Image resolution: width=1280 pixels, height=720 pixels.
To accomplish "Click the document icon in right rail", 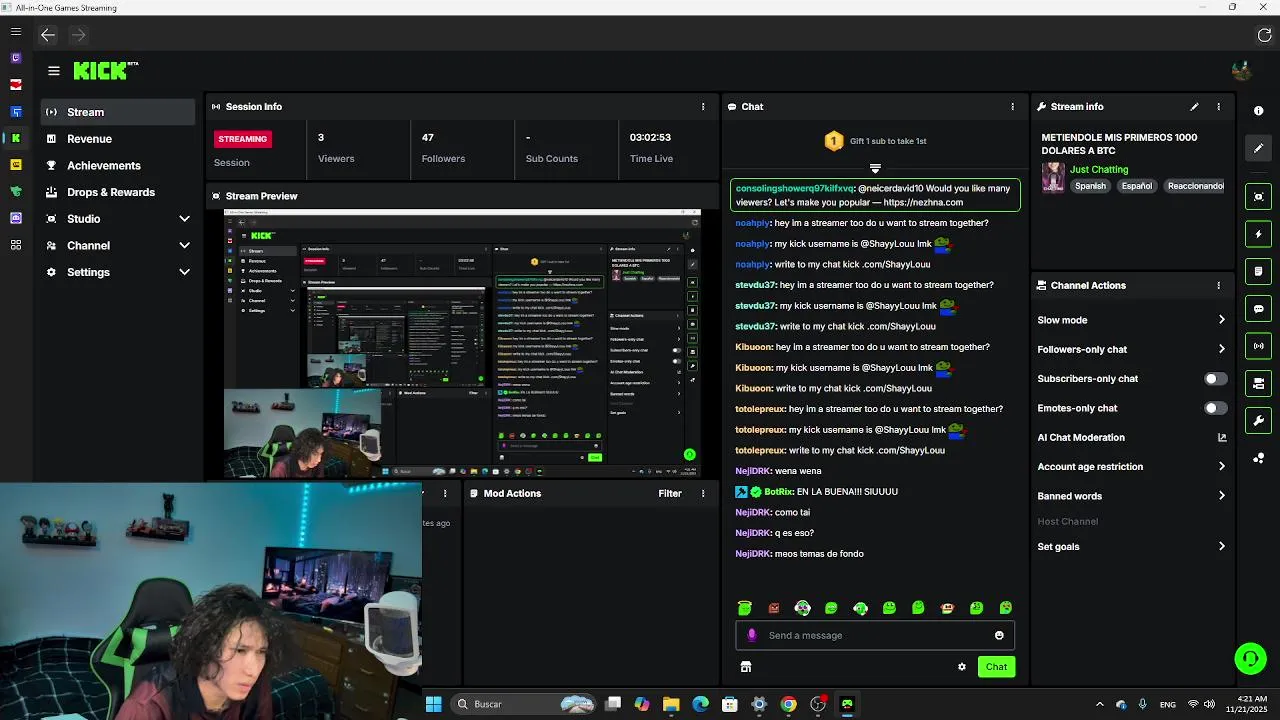I will coord(1259,271).
